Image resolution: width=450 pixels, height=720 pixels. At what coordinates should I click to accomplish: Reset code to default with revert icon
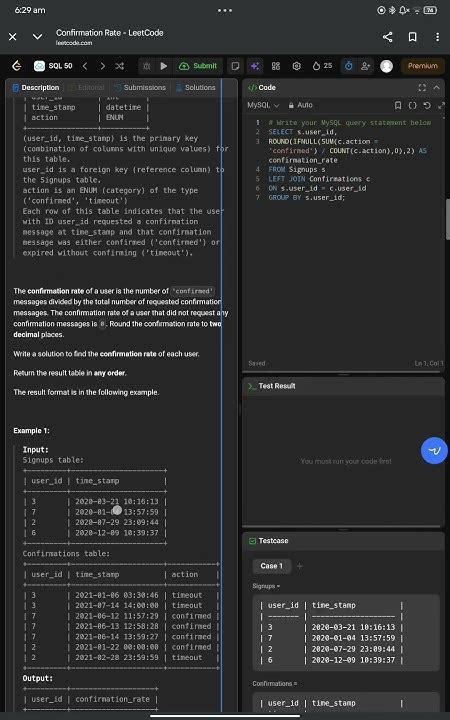(x=427, y=105)
